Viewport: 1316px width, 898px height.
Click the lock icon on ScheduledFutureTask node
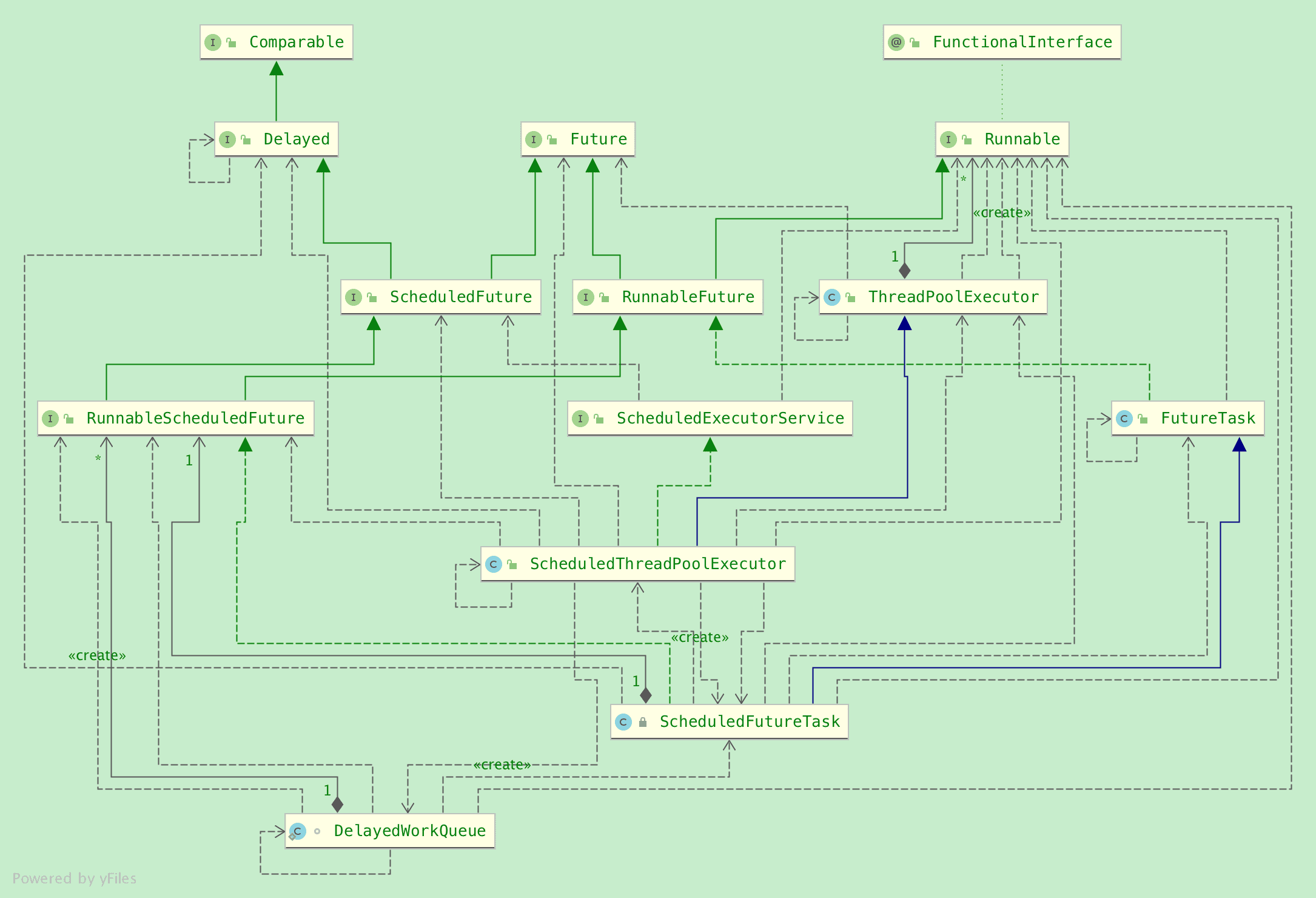[x=643, y=722]
